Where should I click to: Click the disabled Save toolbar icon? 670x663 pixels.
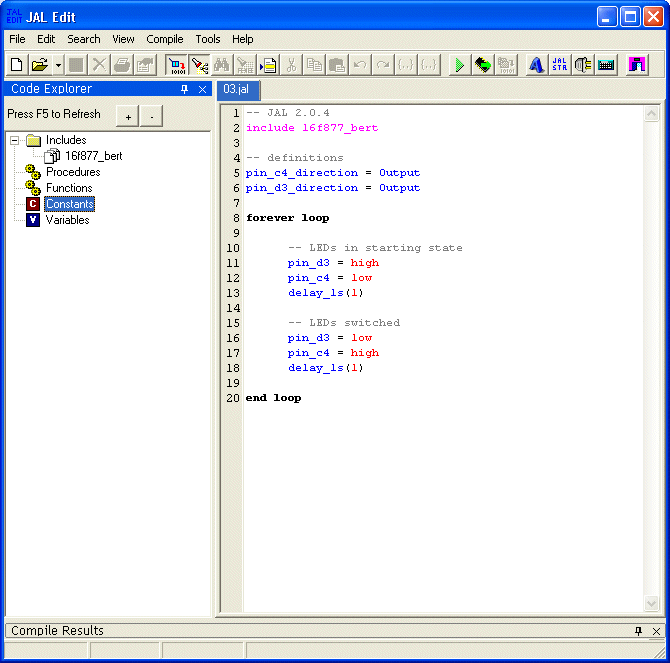click(76, 65)
